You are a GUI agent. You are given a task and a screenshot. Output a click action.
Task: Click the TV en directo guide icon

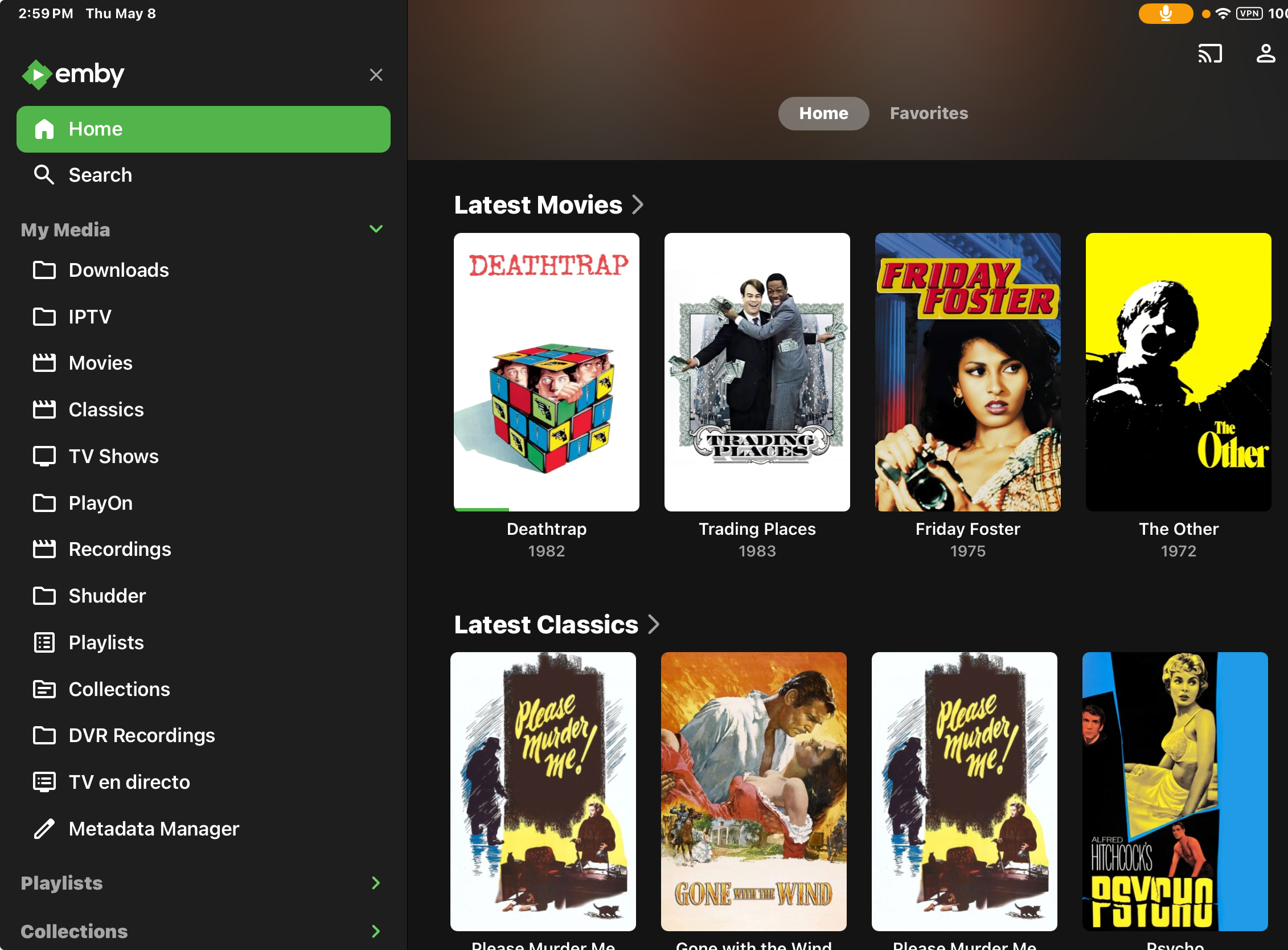click(44, 782)
